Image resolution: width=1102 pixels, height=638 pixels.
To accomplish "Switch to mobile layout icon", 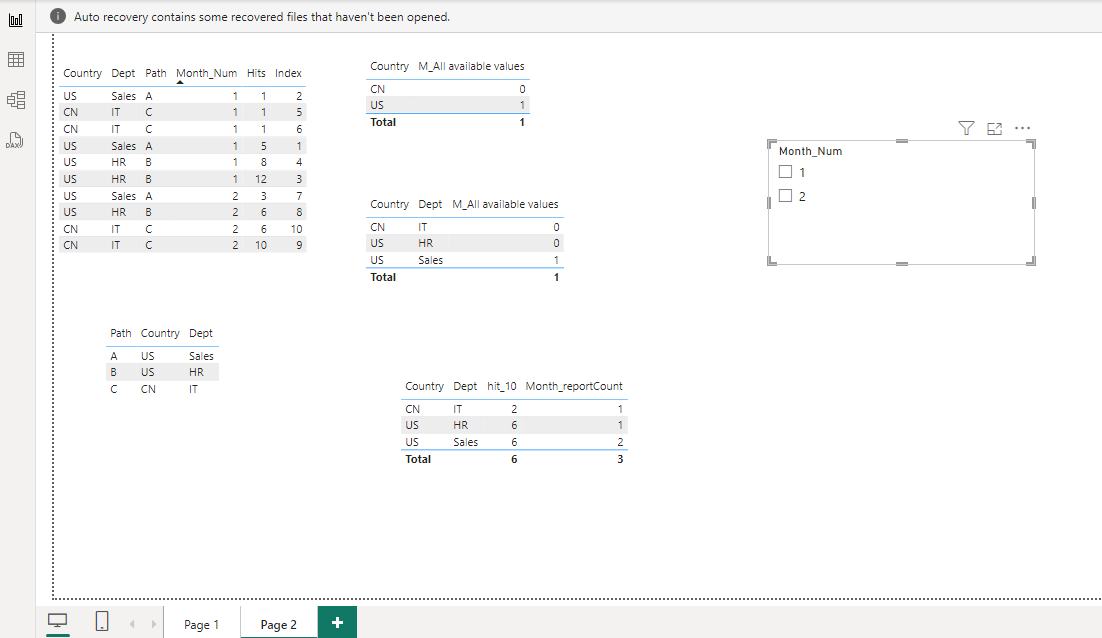I will pyautogui.click(x=102, y=620).
